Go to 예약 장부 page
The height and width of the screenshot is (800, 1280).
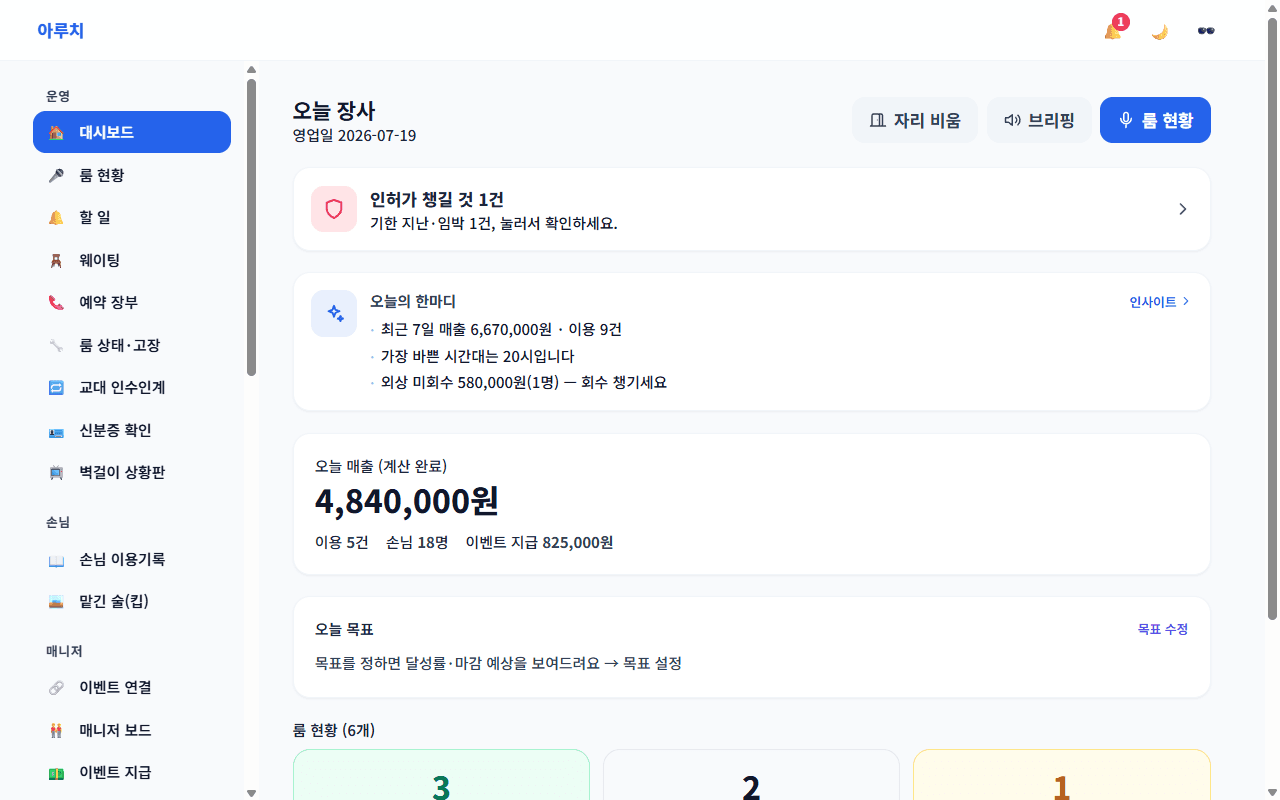(x=132, y=302)
